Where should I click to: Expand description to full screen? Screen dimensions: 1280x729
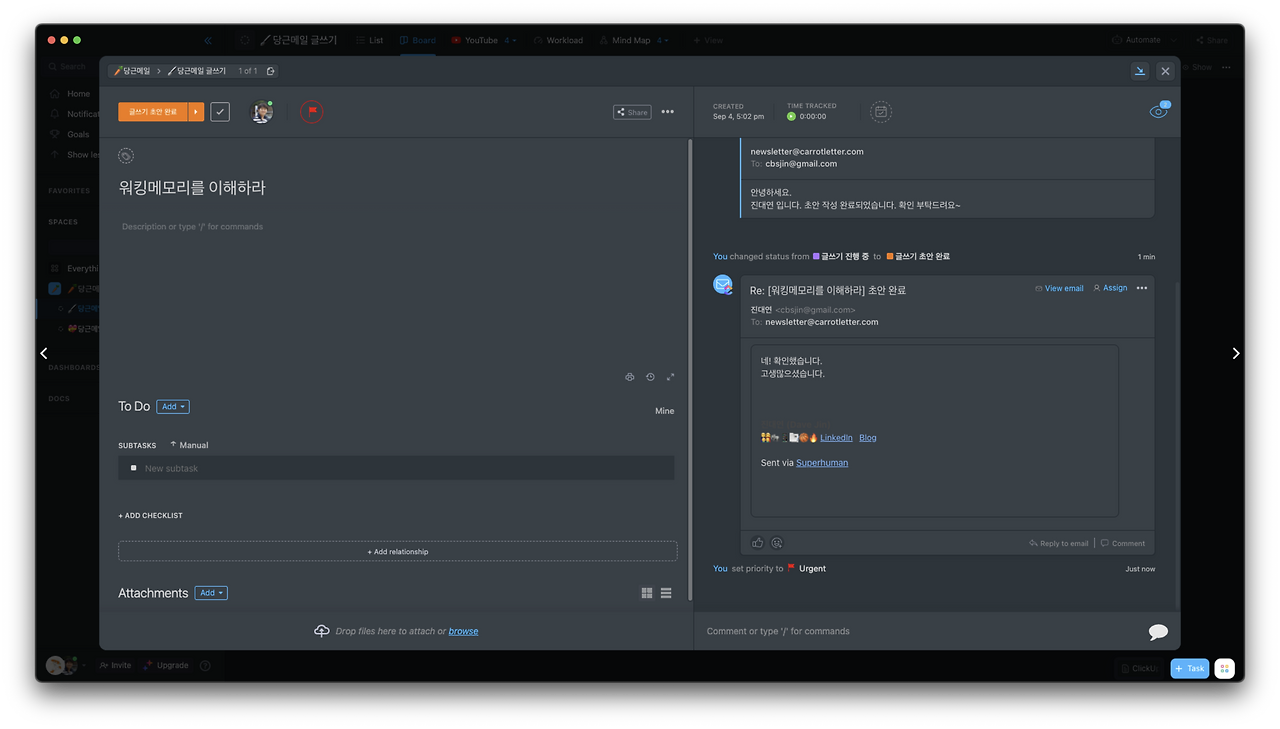[x=670, y=377]
